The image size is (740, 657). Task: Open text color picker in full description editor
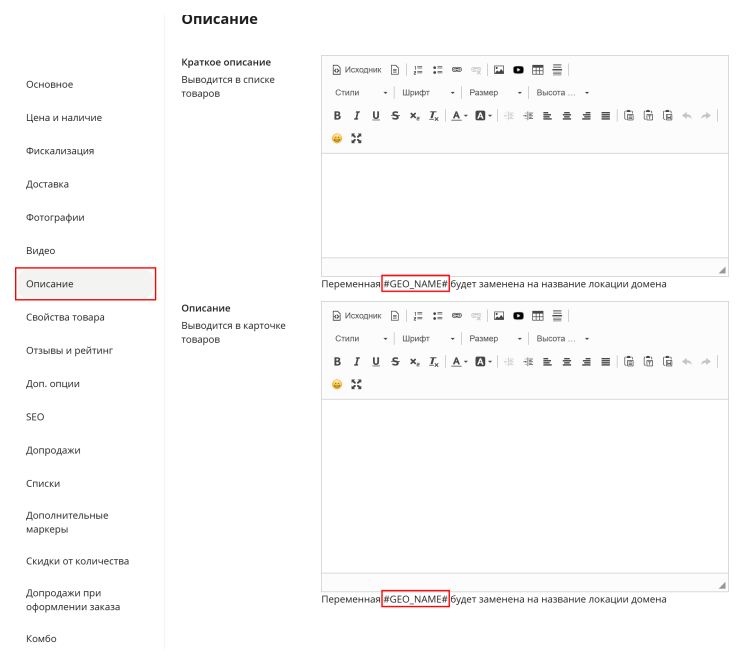(459, 362)
